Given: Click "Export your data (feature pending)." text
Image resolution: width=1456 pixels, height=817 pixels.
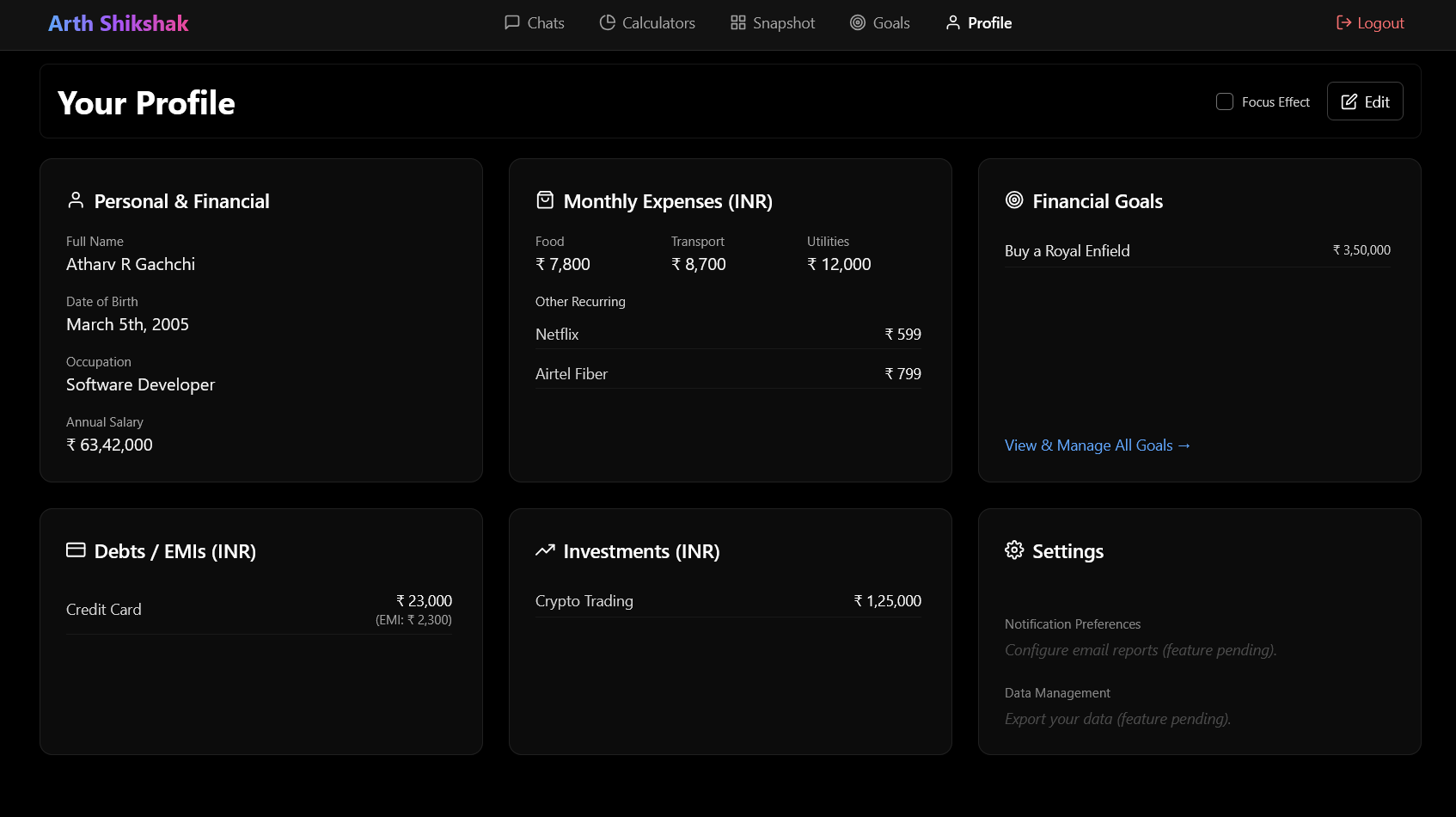Looking at the screenshot, I should click(x=1117, y=719).
